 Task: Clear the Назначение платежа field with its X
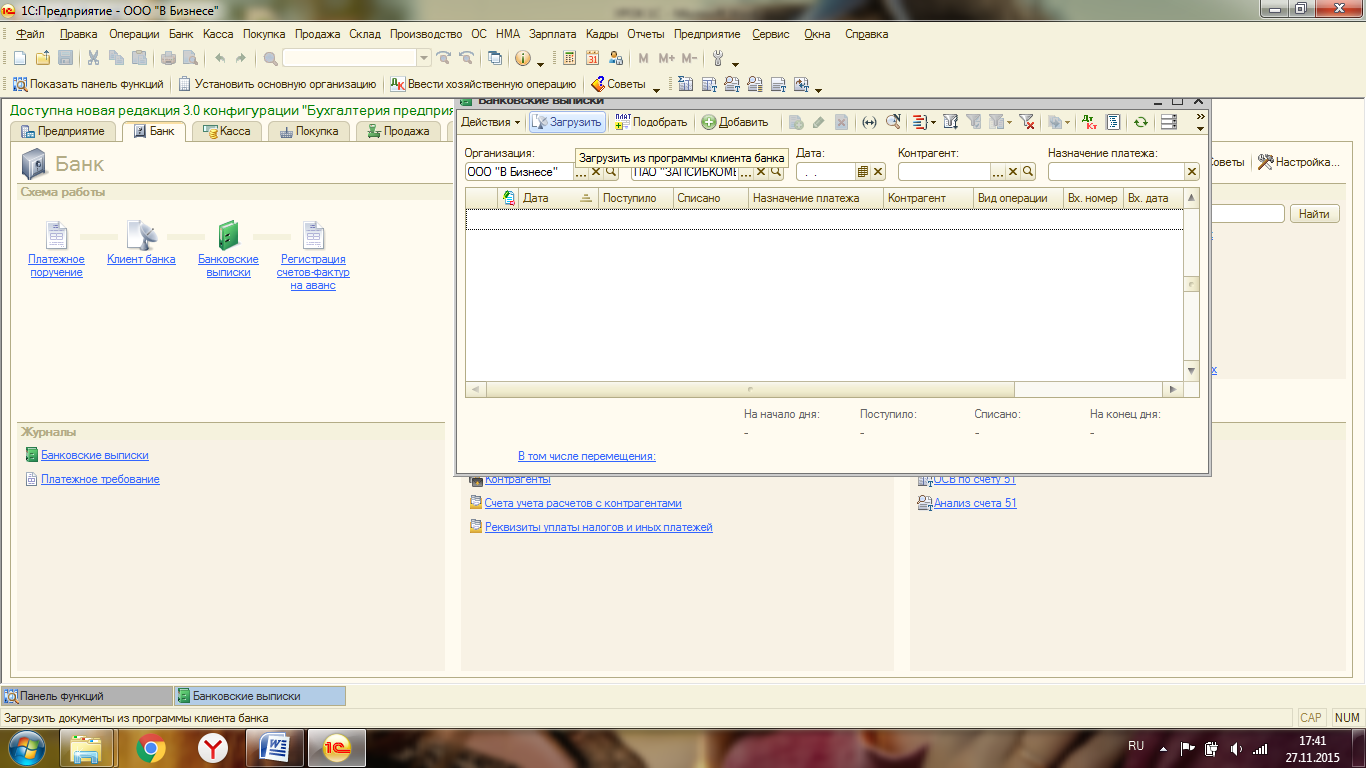pyautogui.click(x=1192, y=172)
